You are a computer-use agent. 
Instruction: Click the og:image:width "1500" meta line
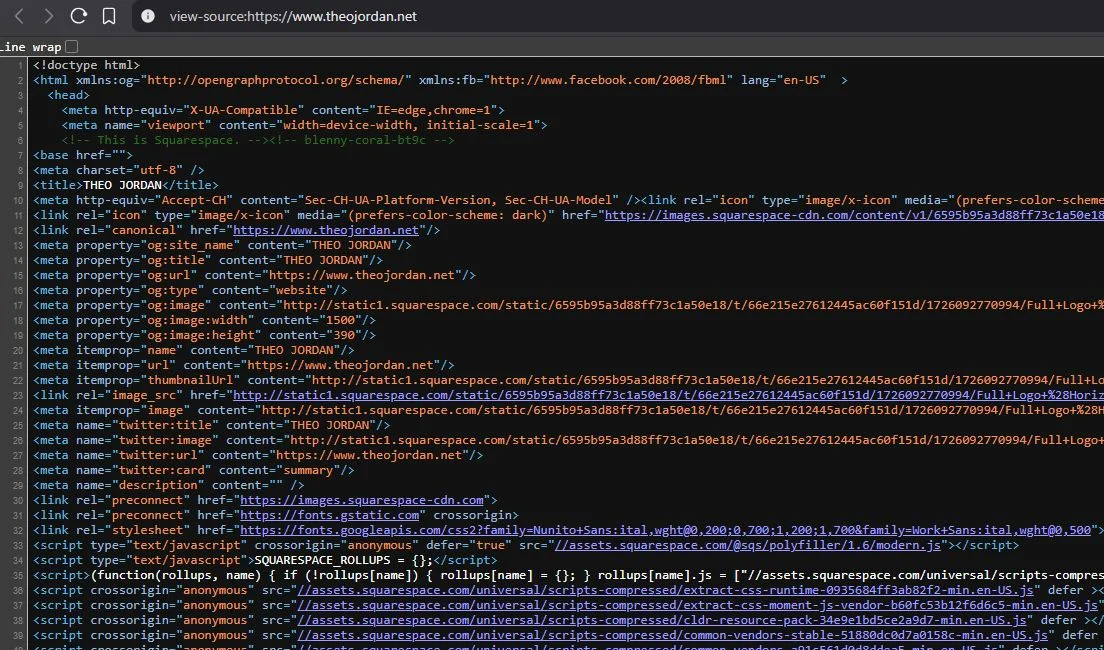point(204,320)
